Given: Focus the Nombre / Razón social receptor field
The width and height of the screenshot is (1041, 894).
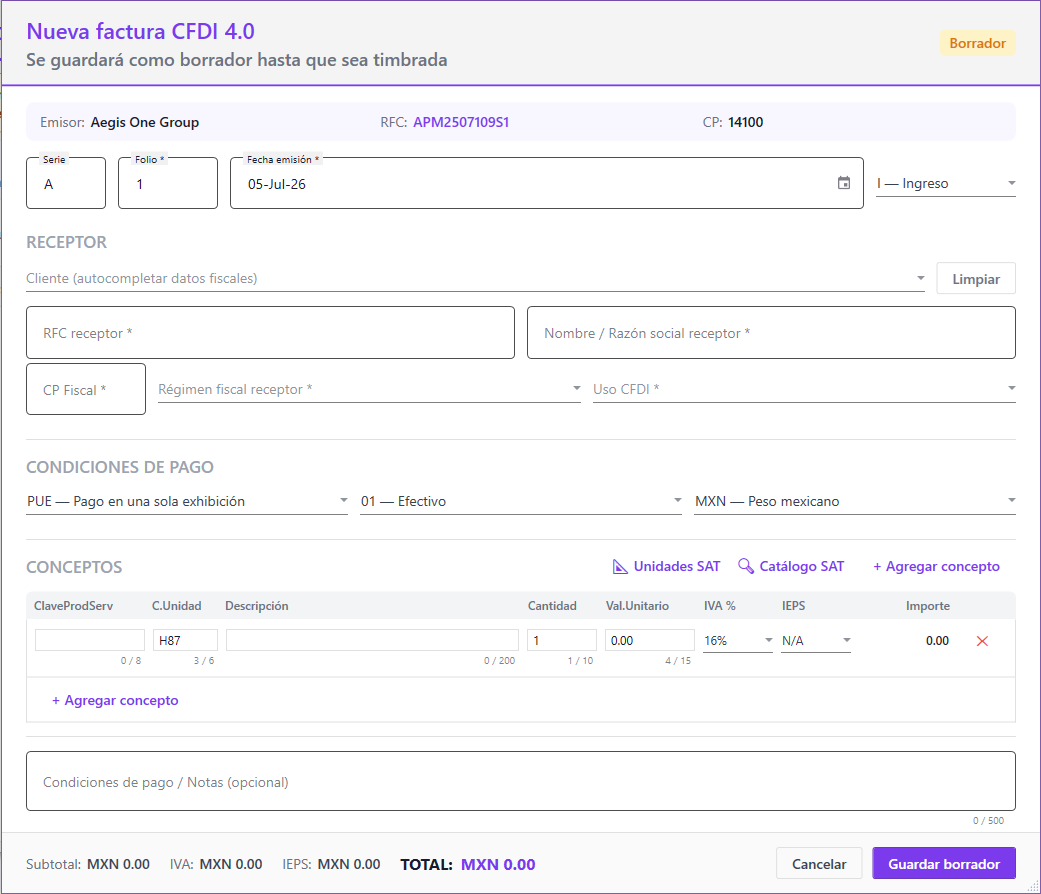Looking at the screenshot, I should click(x=771, y=333).
